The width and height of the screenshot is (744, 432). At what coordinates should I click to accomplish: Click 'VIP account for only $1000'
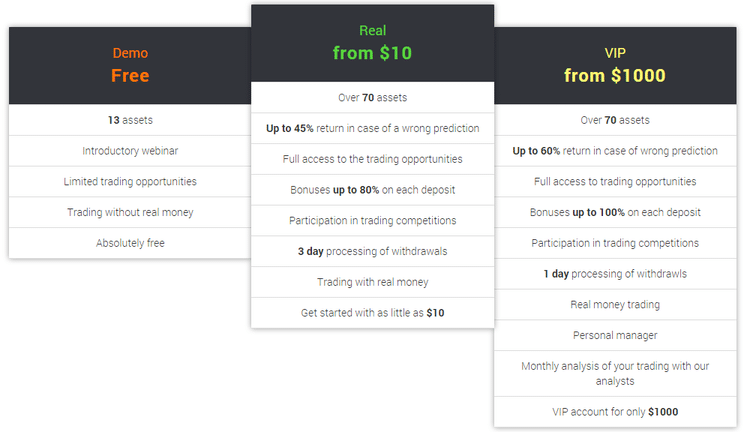coord(615,412)
